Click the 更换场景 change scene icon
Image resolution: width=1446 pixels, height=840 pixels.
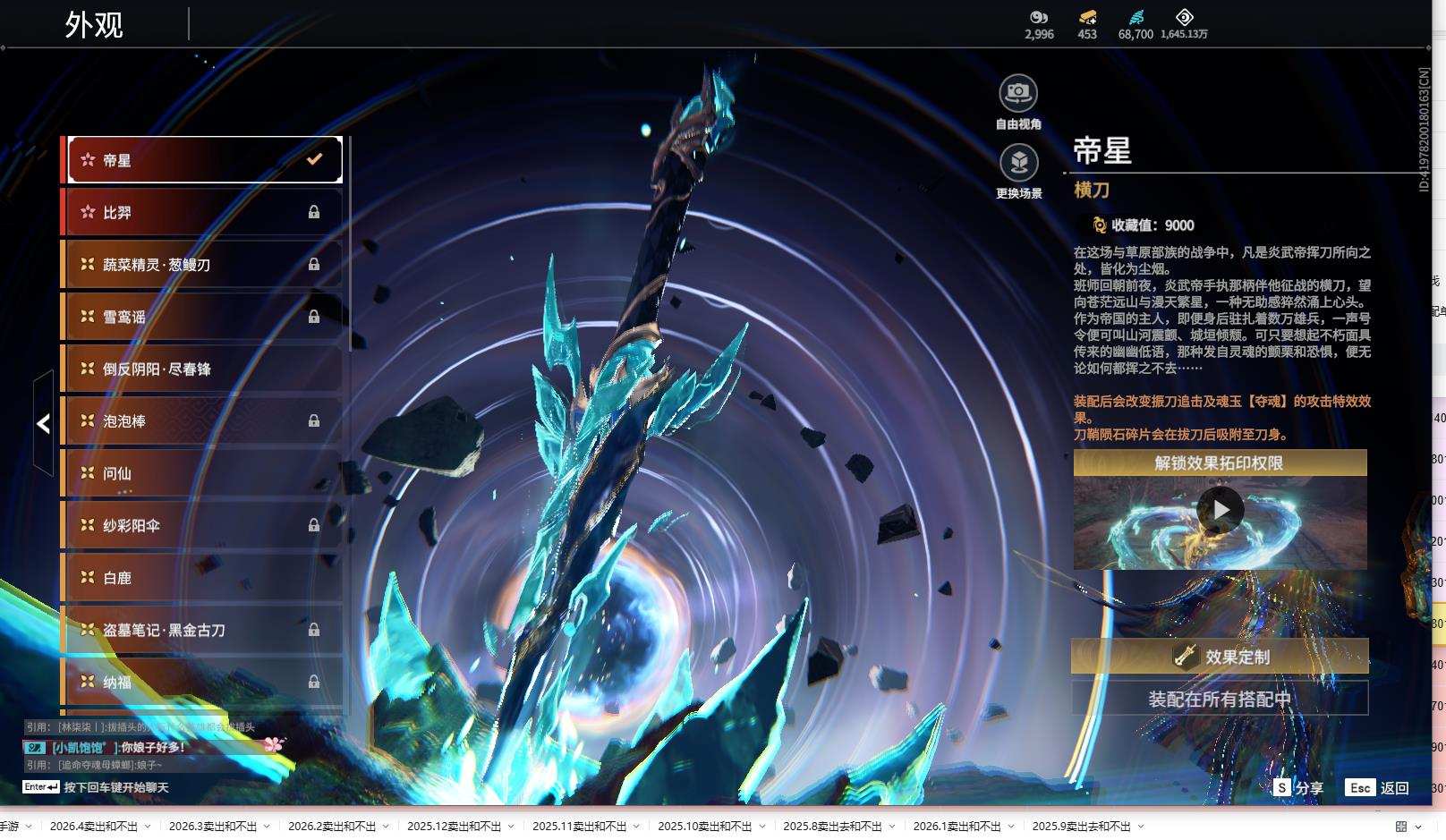point(1018,162)
